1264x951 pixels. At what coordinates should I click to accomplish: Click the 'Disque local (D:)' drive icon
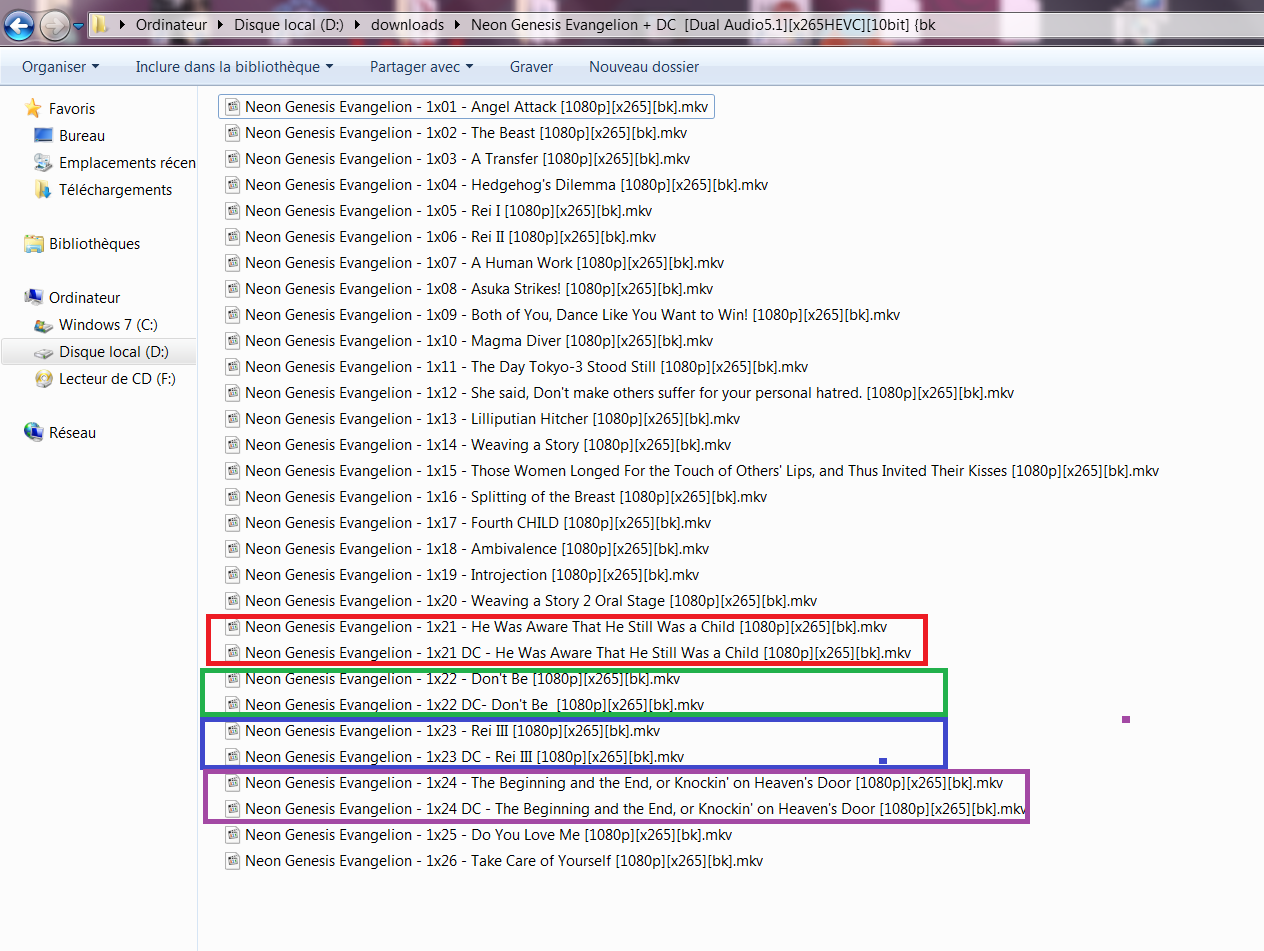click(43, 352)
